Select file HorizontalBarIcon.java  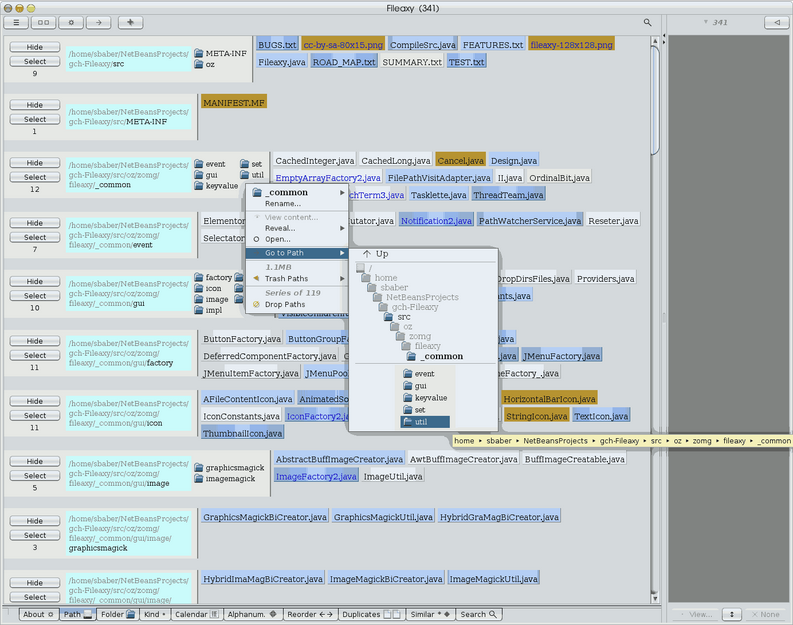(x=549, y=399)
